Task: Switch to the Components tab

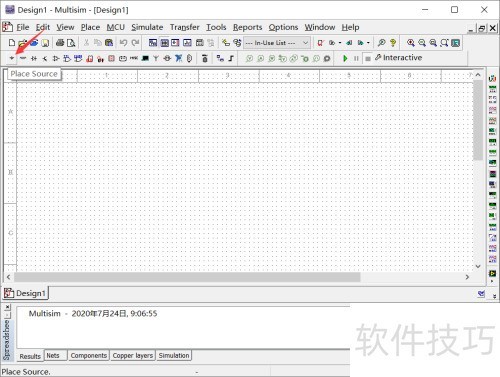Action: [89, 356]
